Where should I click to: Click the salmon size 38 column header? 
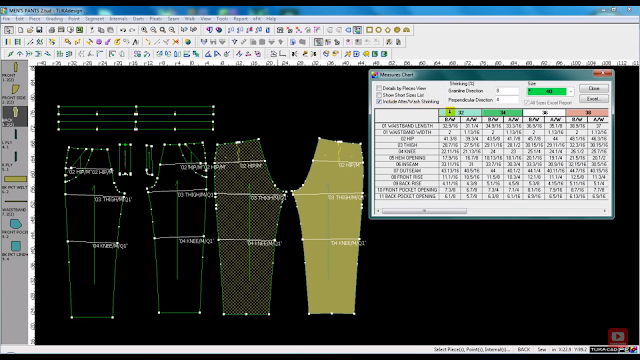click(x=587, y=112)
